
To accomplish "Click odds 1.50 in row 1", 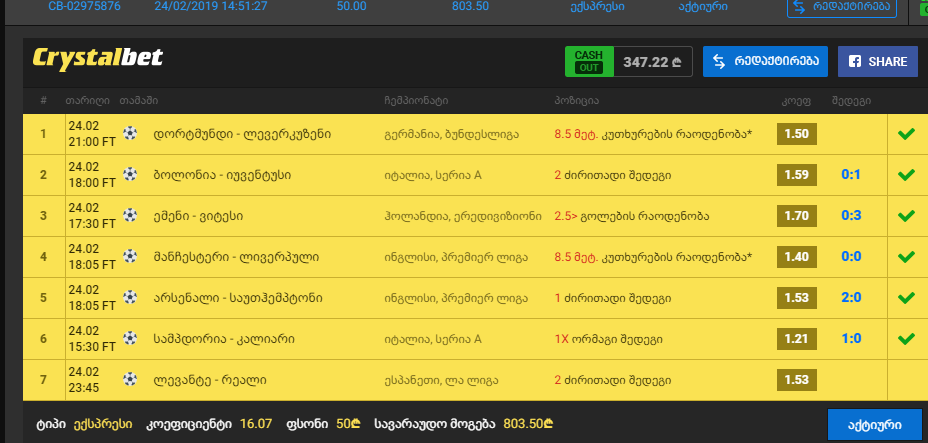I will click(797, 134).
